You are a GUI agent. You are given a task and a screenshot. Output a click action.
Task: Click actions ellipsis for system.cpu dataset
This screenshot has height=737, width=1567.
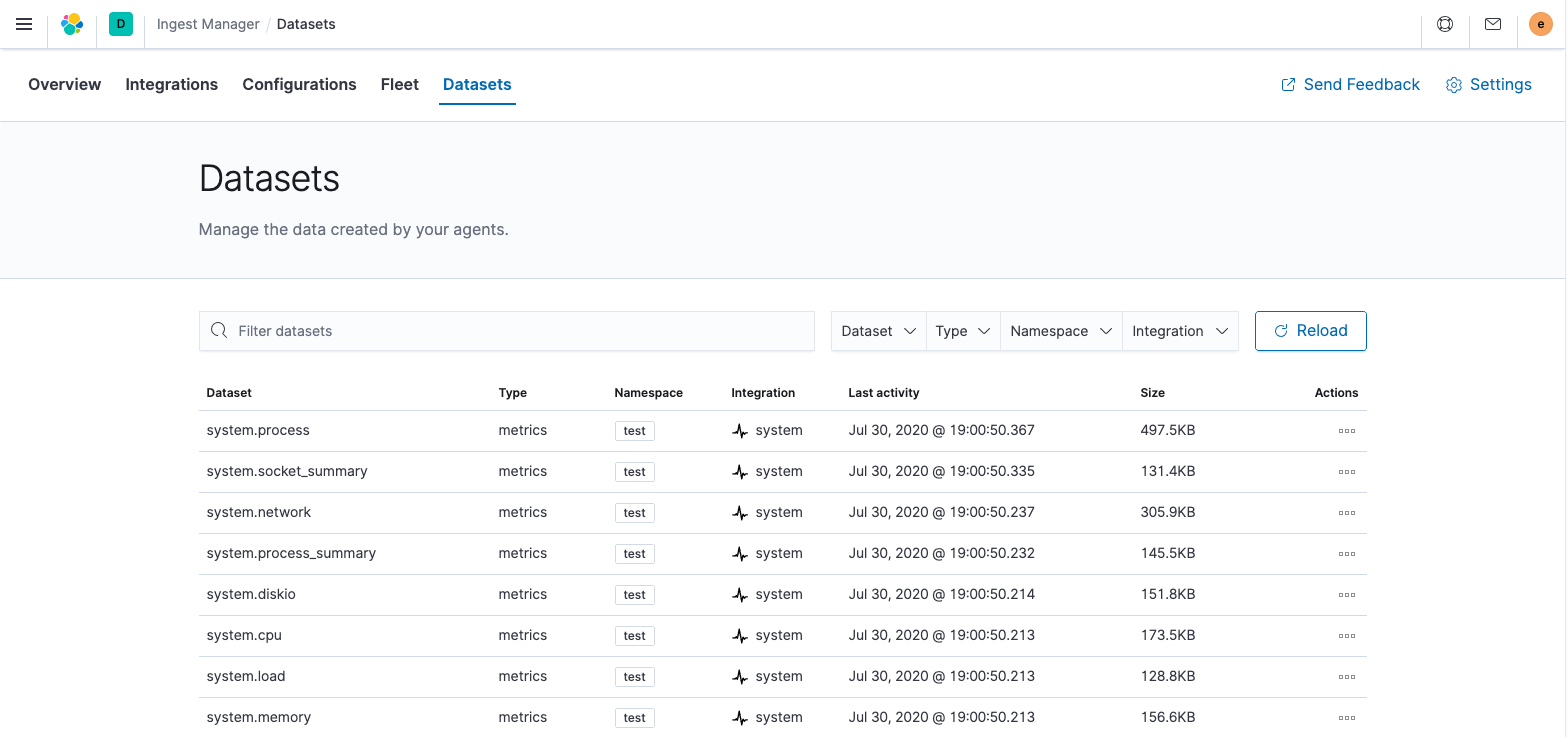(1346, 636)
